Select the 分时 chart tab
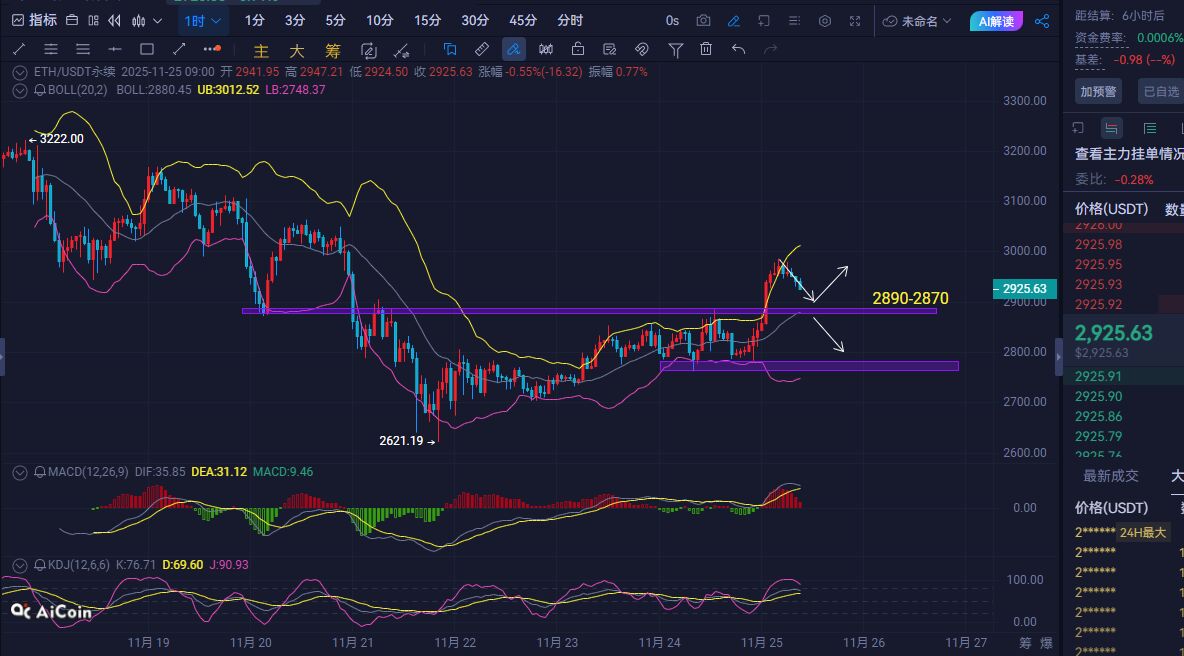Viewport: 1184px width, 656px height. pos(570,21)
